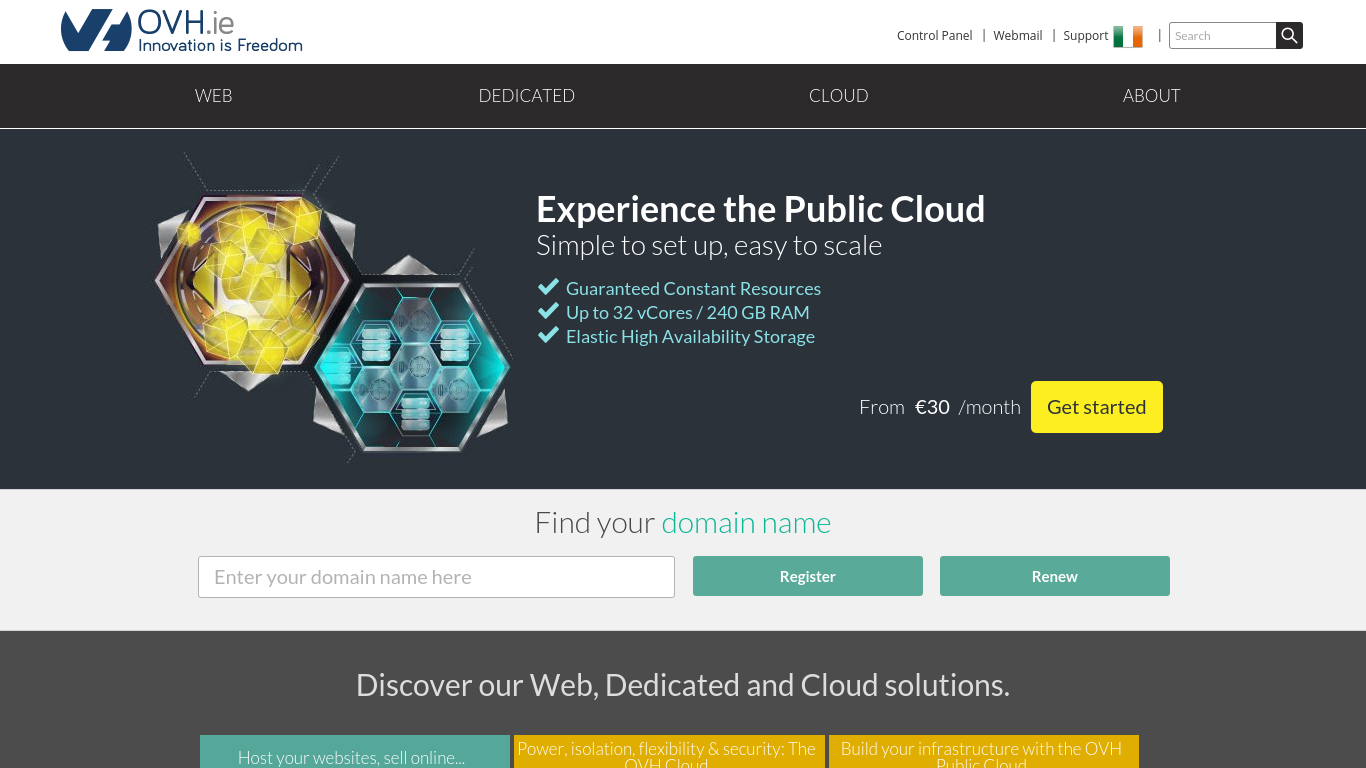Click the checkmark beside Guaranteed Constant Resources
Viewport: 1366px width, 768px height.
pyautogui.click(x=548, y=287)
